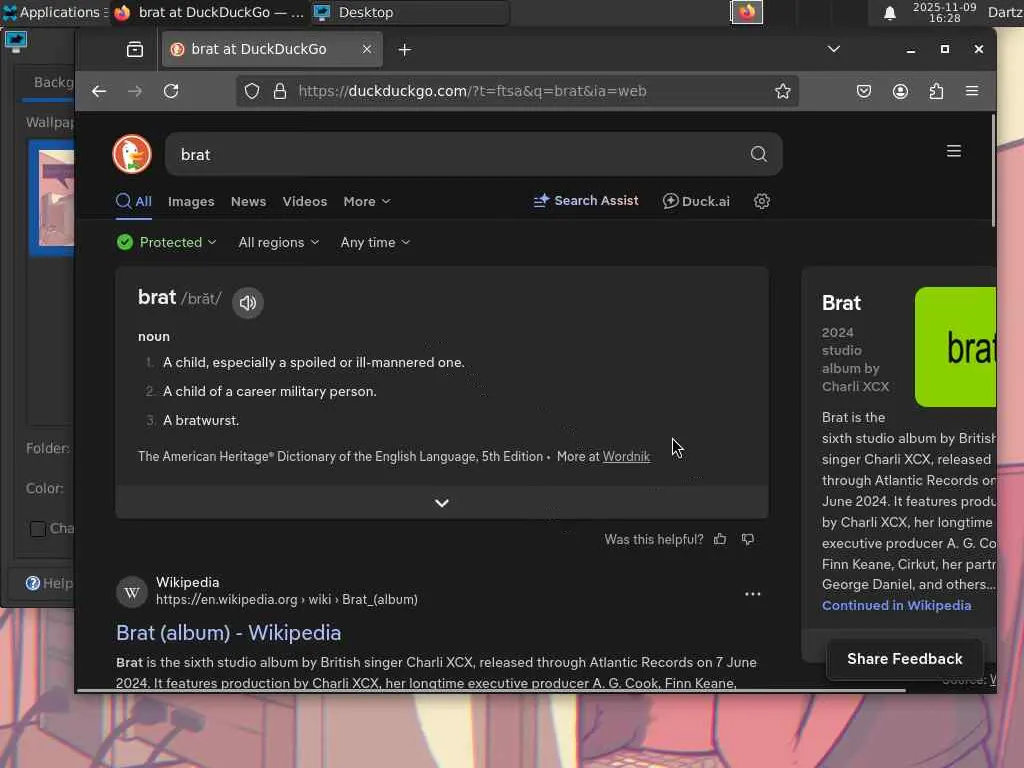Open search settings gear icon
1024x768 pixels.
pyautogui.click(x=761, y=201)
